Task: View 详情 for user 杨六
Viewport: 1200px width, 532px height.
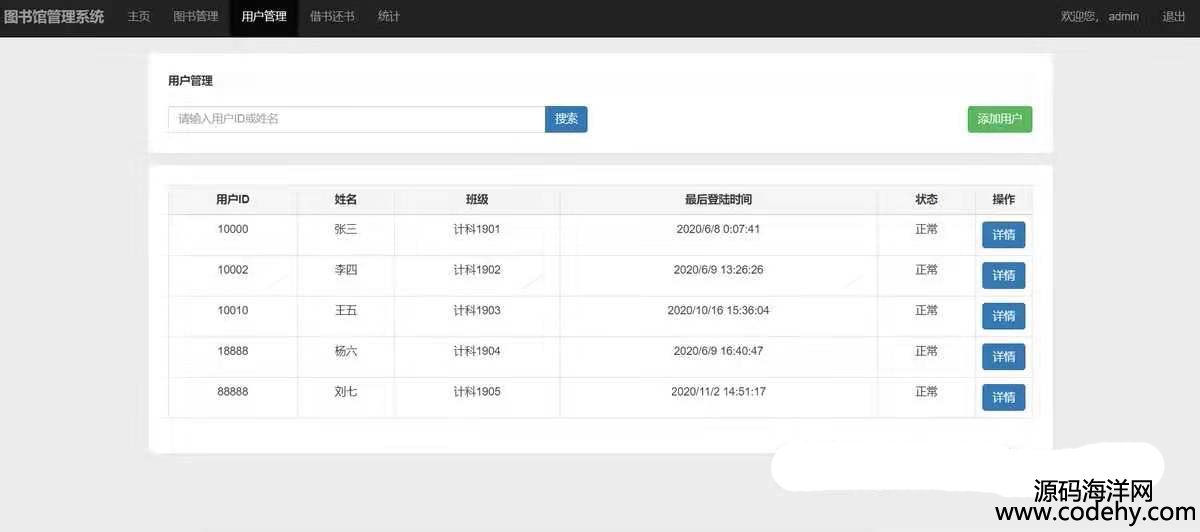Action: [x=1003, y=356]
